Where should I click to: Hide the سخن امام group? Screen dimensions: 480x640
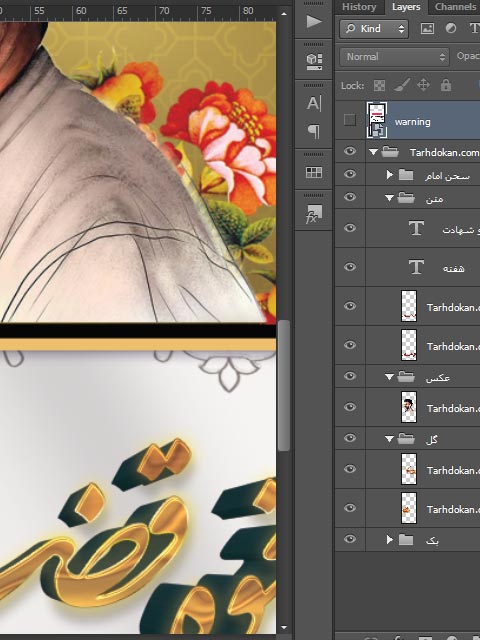click(x=350, y=174)
